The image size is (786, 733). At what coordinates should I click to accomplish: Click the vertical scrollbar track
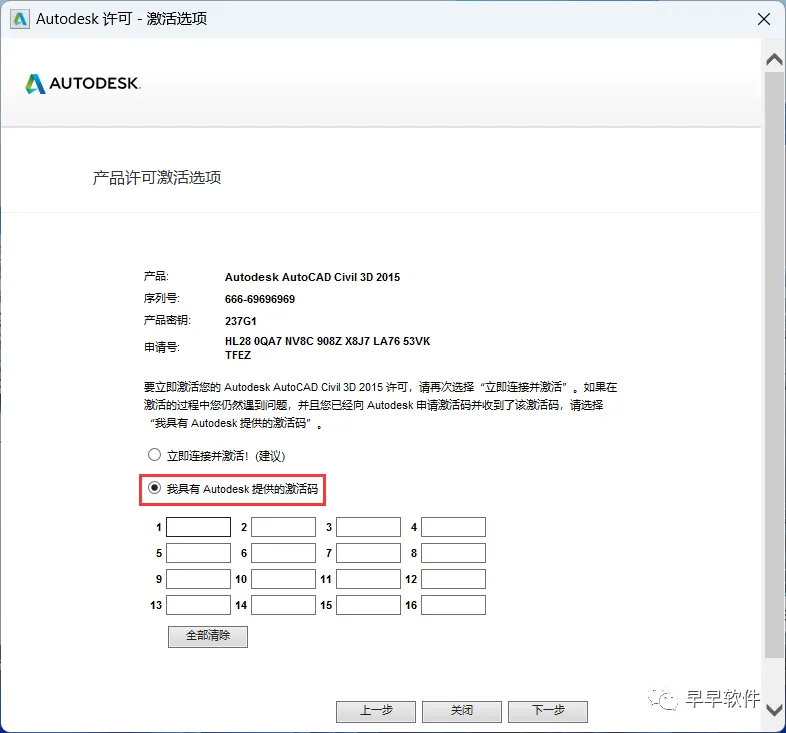click(774, 365)
